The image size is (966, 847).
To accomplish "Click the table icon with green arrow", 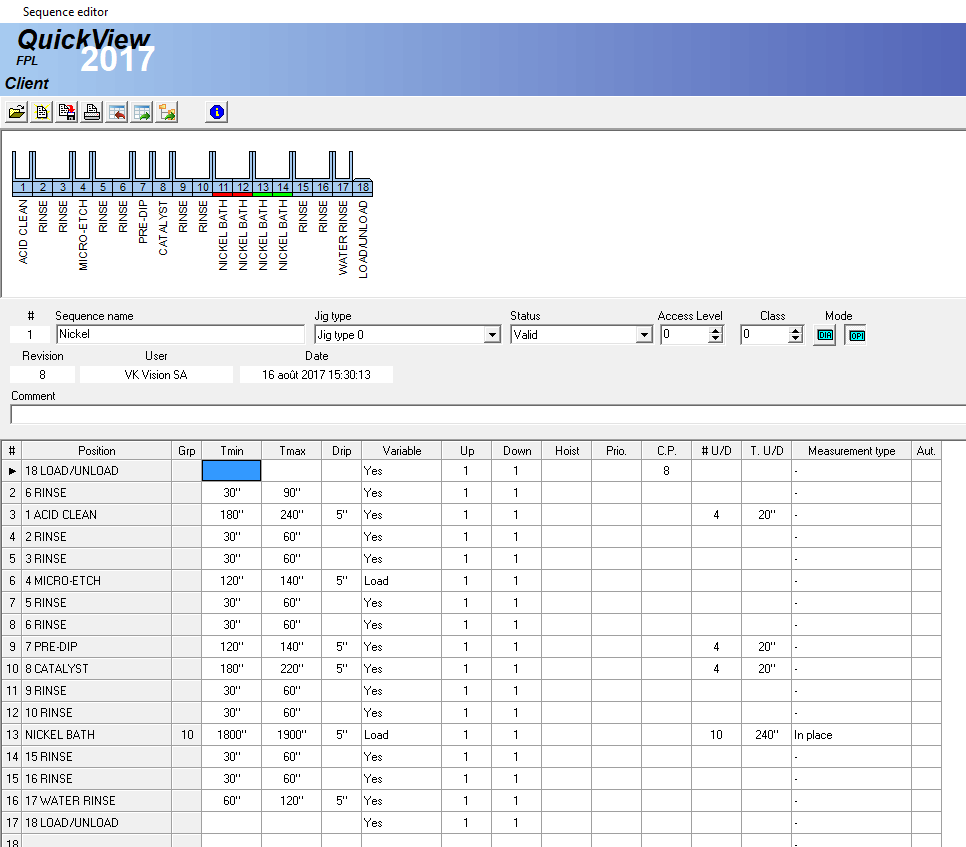I will [x=142, y=112].
